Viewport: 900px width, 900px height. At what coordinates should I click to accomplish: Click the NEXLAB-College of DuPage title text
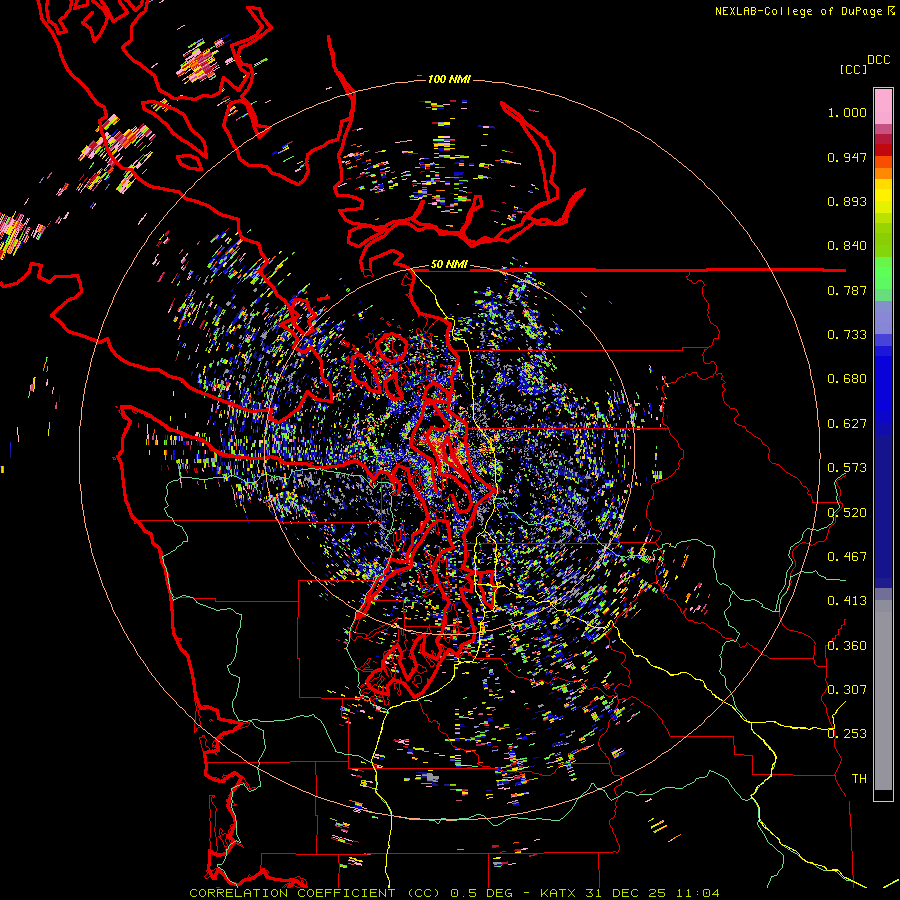point(800,11)
